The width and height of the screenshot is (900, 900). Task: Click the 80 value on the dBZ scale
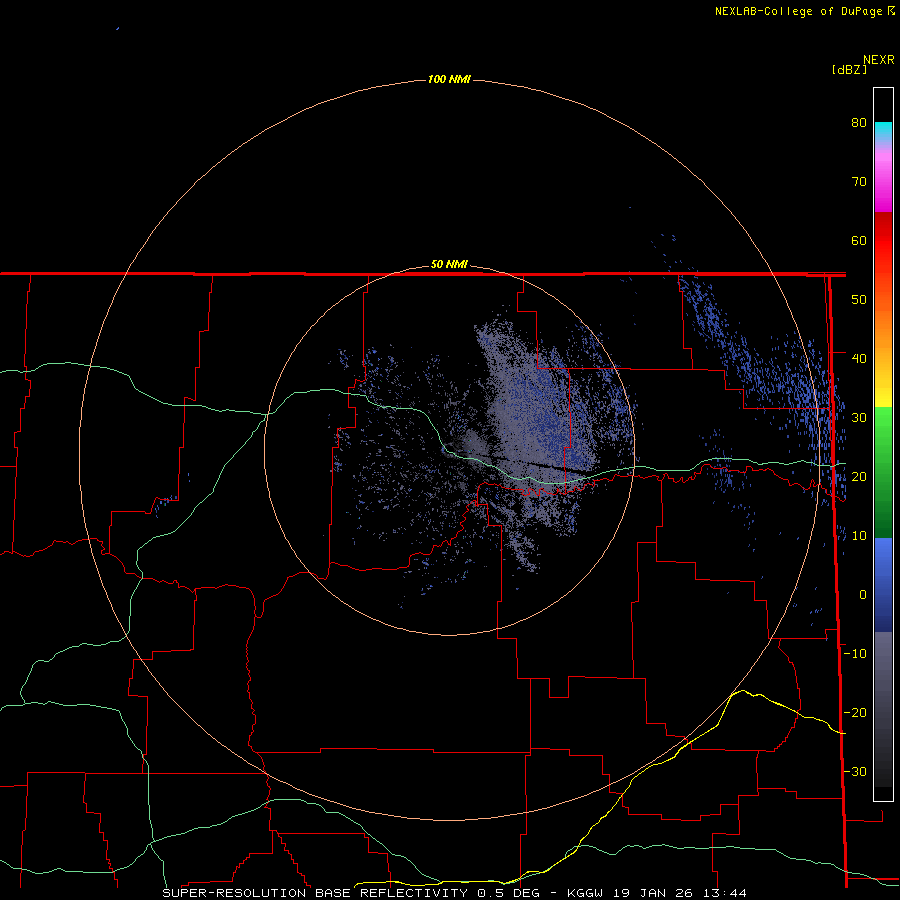pos(859,122)
